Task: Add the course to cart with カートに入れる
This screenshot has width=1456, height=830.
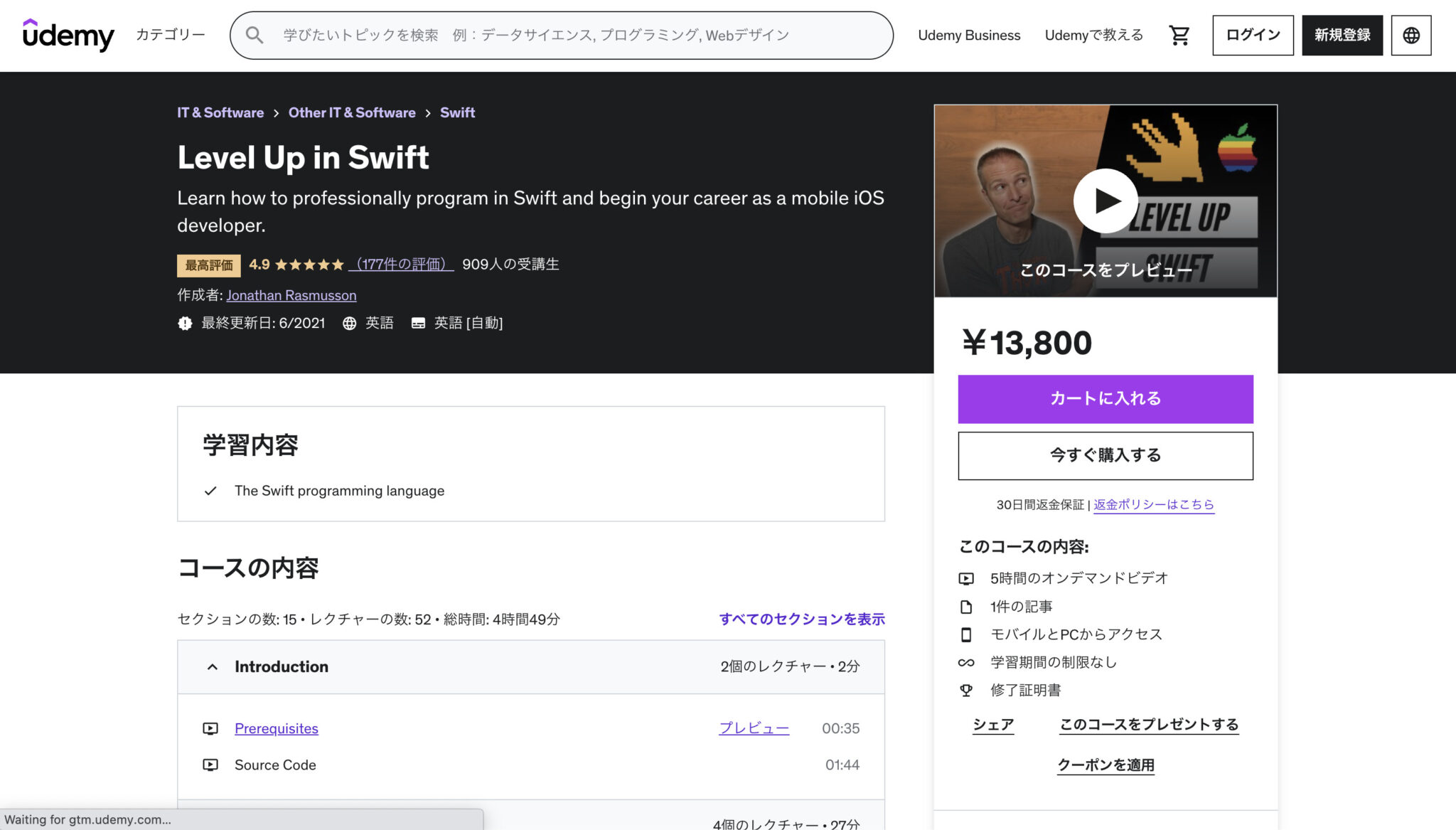Action: click(x=1105, y=399)
